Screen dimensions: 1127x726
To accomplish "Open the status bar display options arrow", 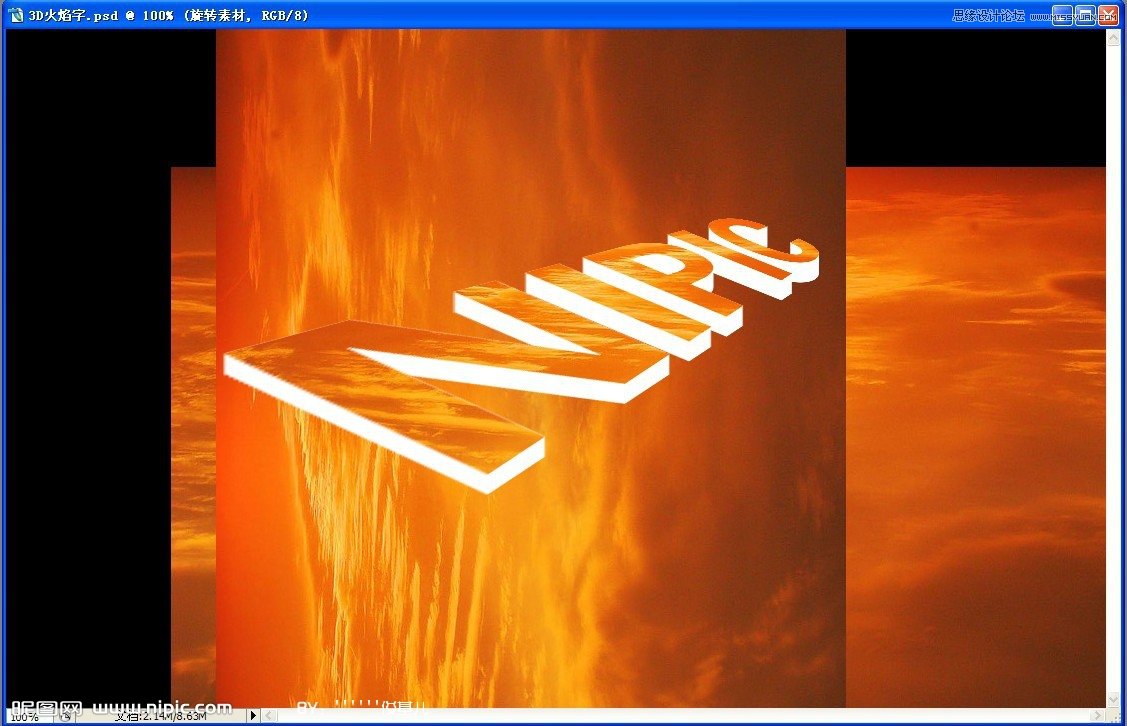I will coord(252,714).
